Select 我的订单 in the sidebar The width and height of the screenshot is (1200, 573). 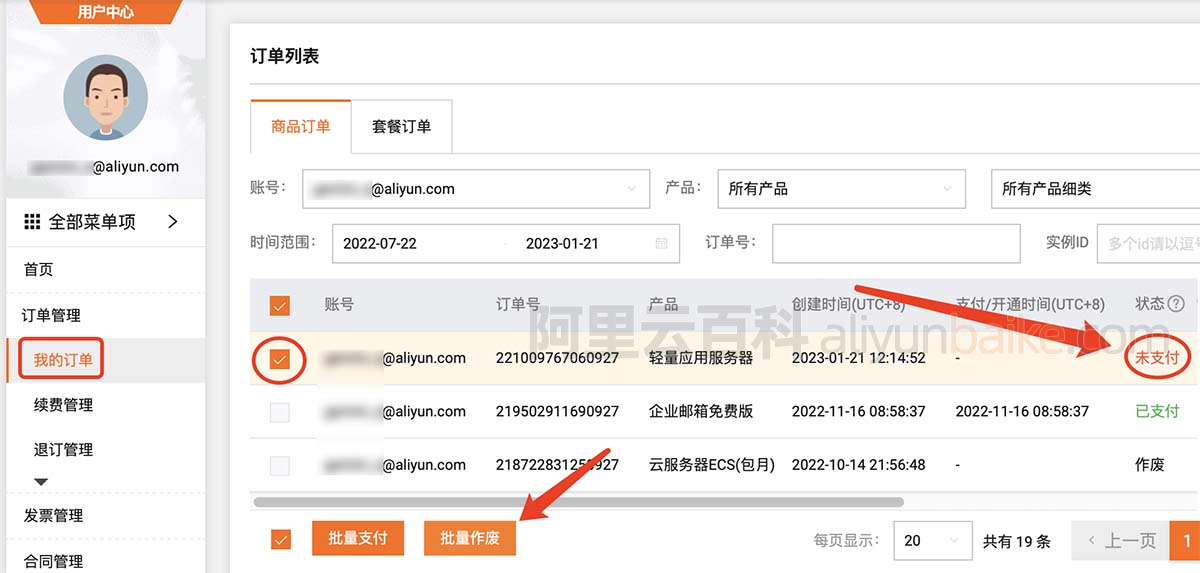pos(63,359)
